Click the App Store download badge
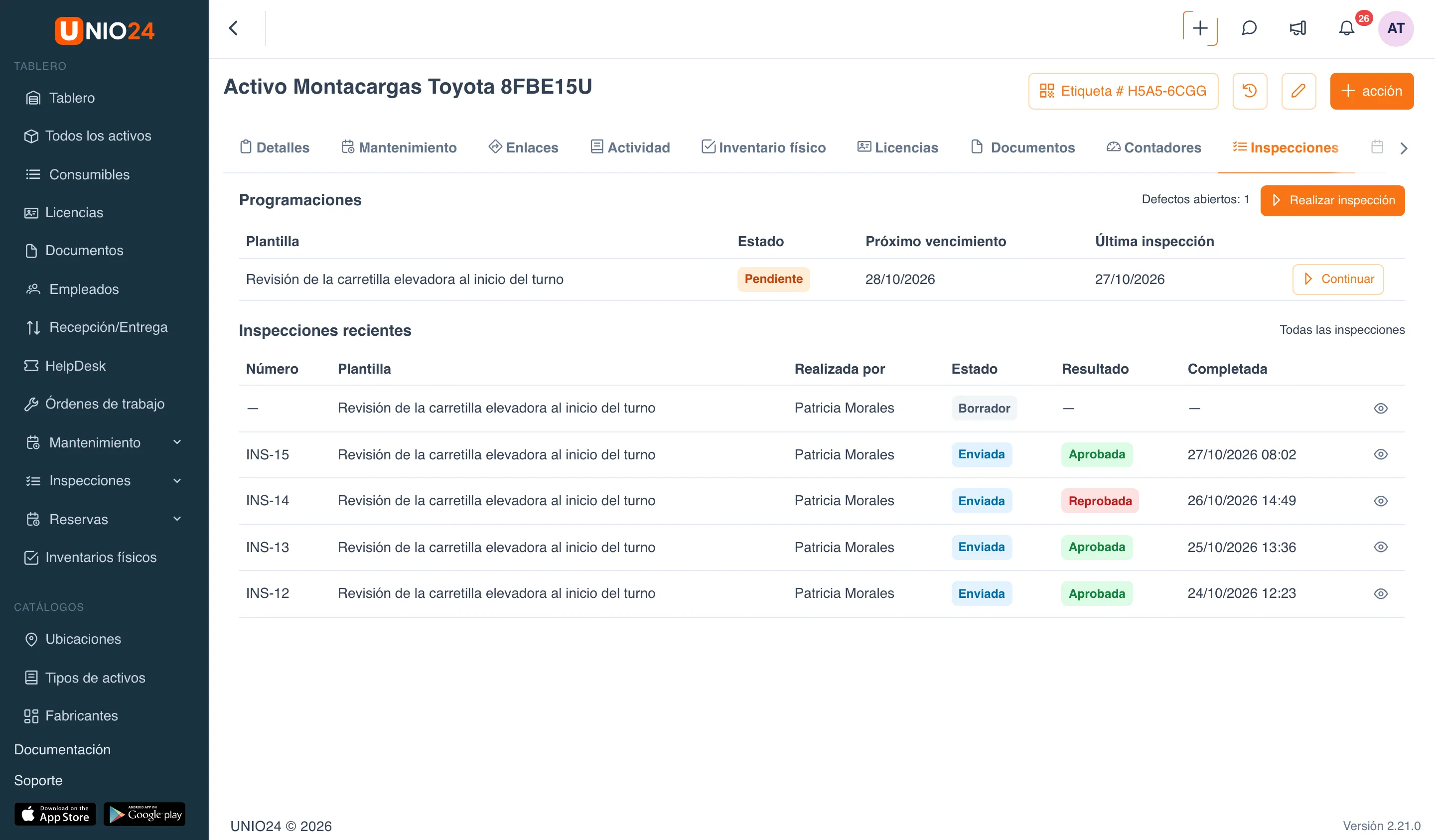 pyautogui.click(x=55, y=814)
